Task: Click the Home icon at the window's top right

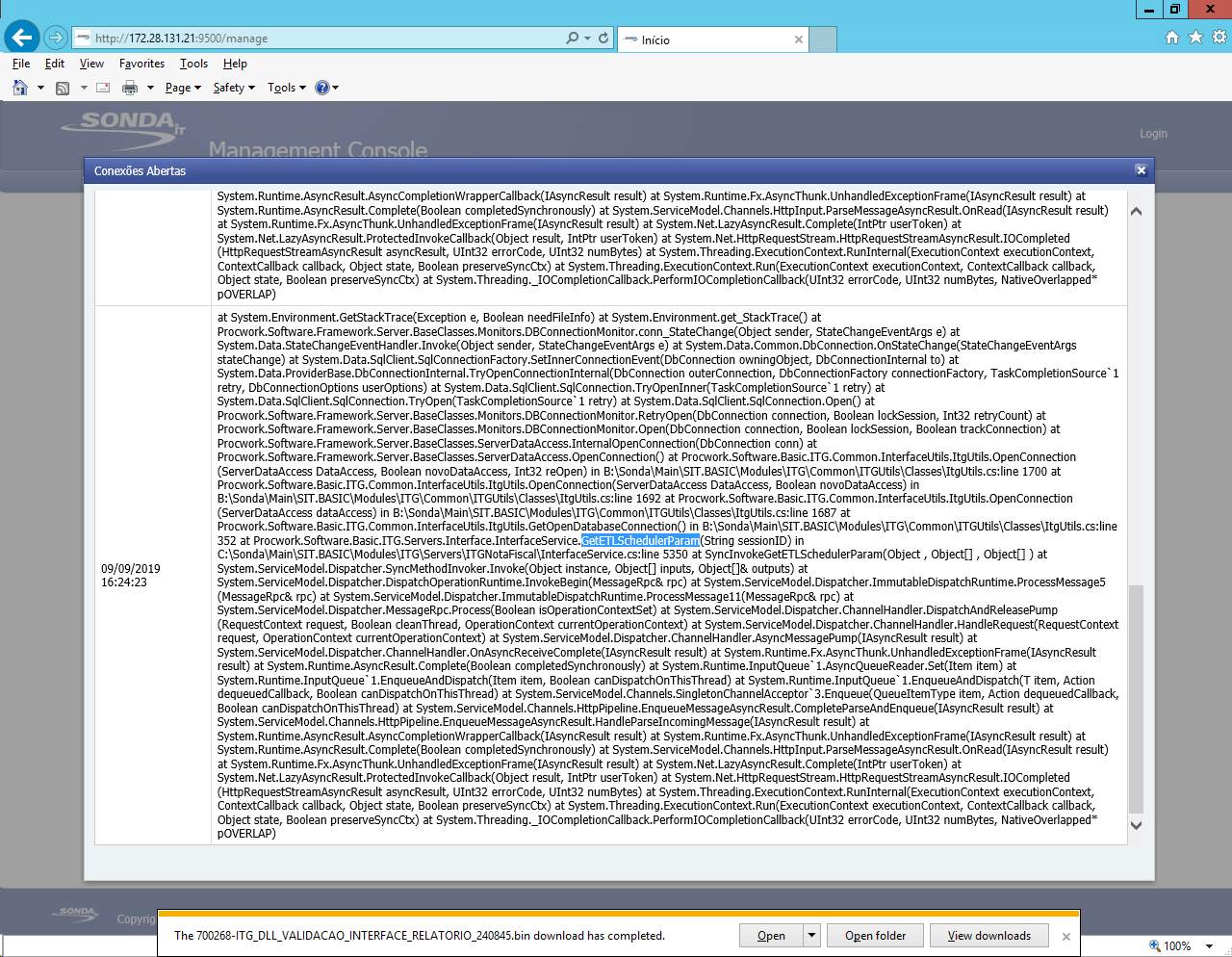Action: click(1171, 38)
